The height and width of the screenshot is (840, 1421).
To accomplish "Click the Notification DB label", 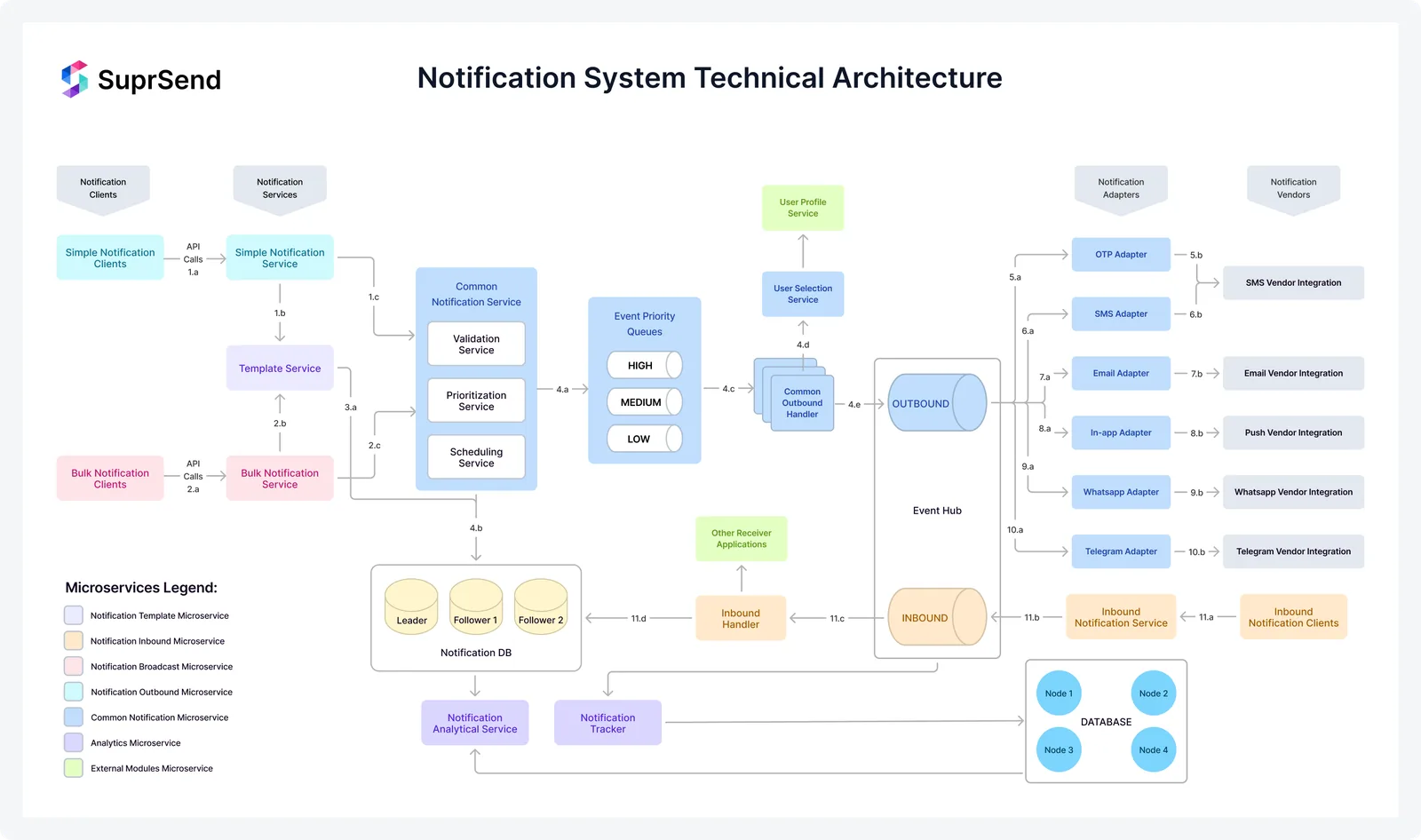I will 476,653.
